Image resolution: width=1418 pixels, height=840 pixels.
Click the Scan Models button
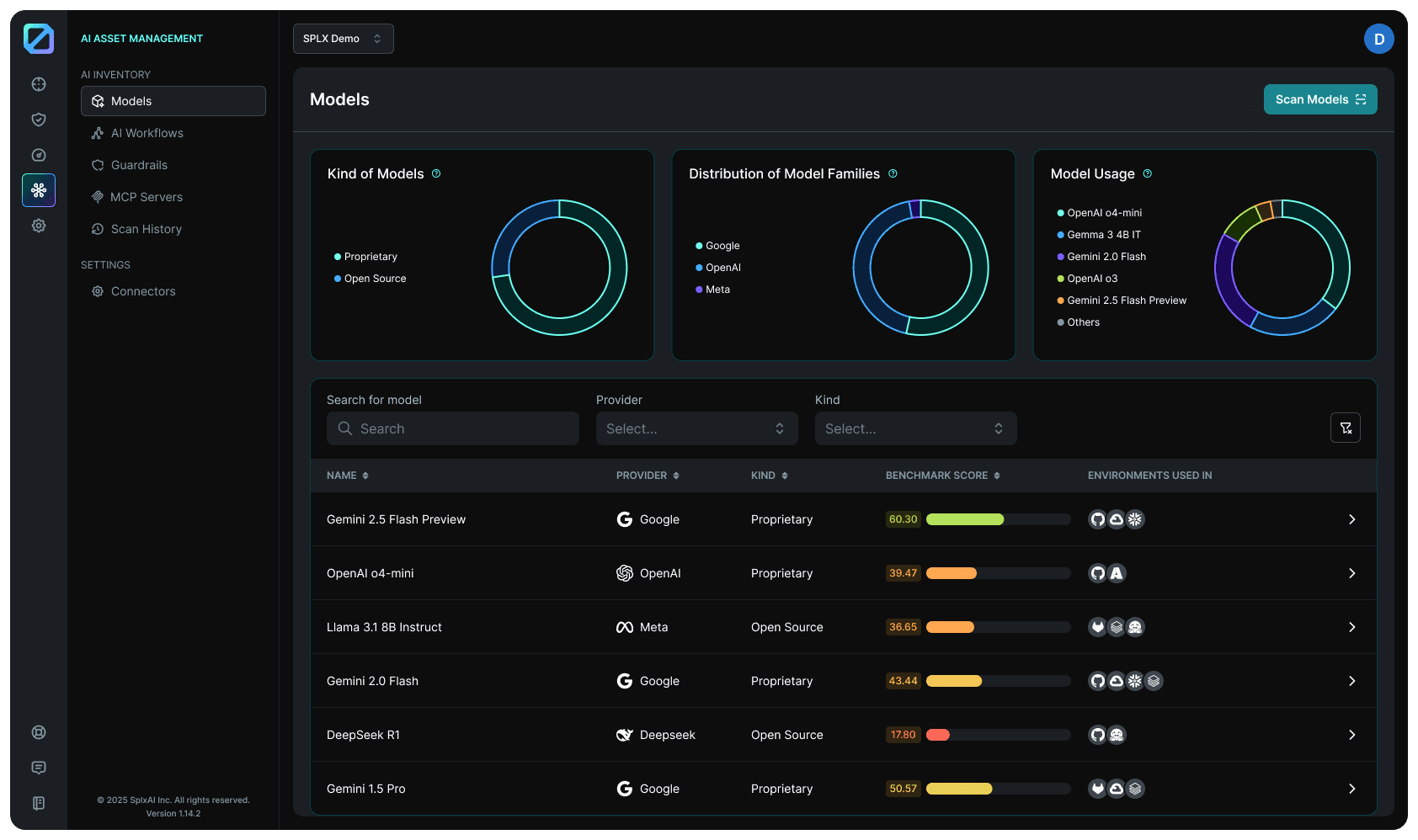[1319, 99]
